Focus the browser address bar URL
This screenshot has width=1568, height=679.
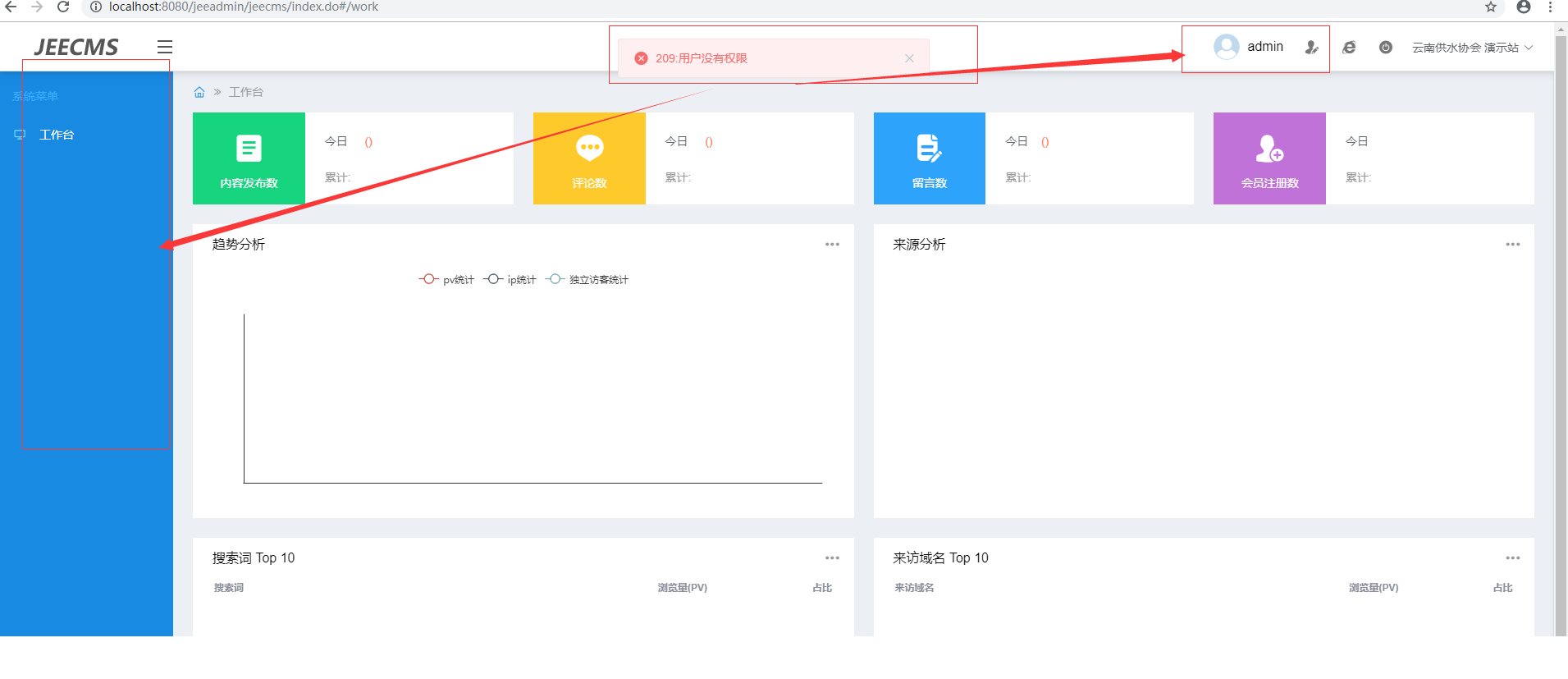pyautogui.click(x=244, y=7)
